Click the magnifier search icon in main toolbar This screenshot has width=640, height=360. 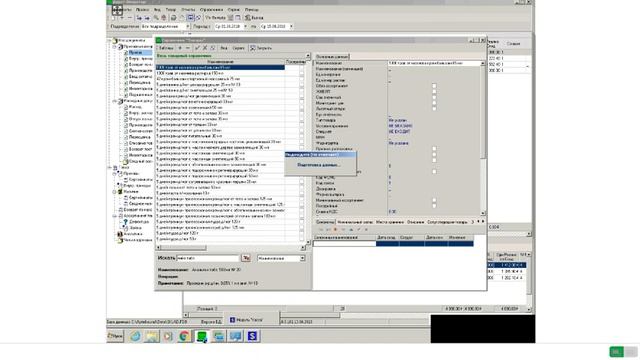(156, 18)
